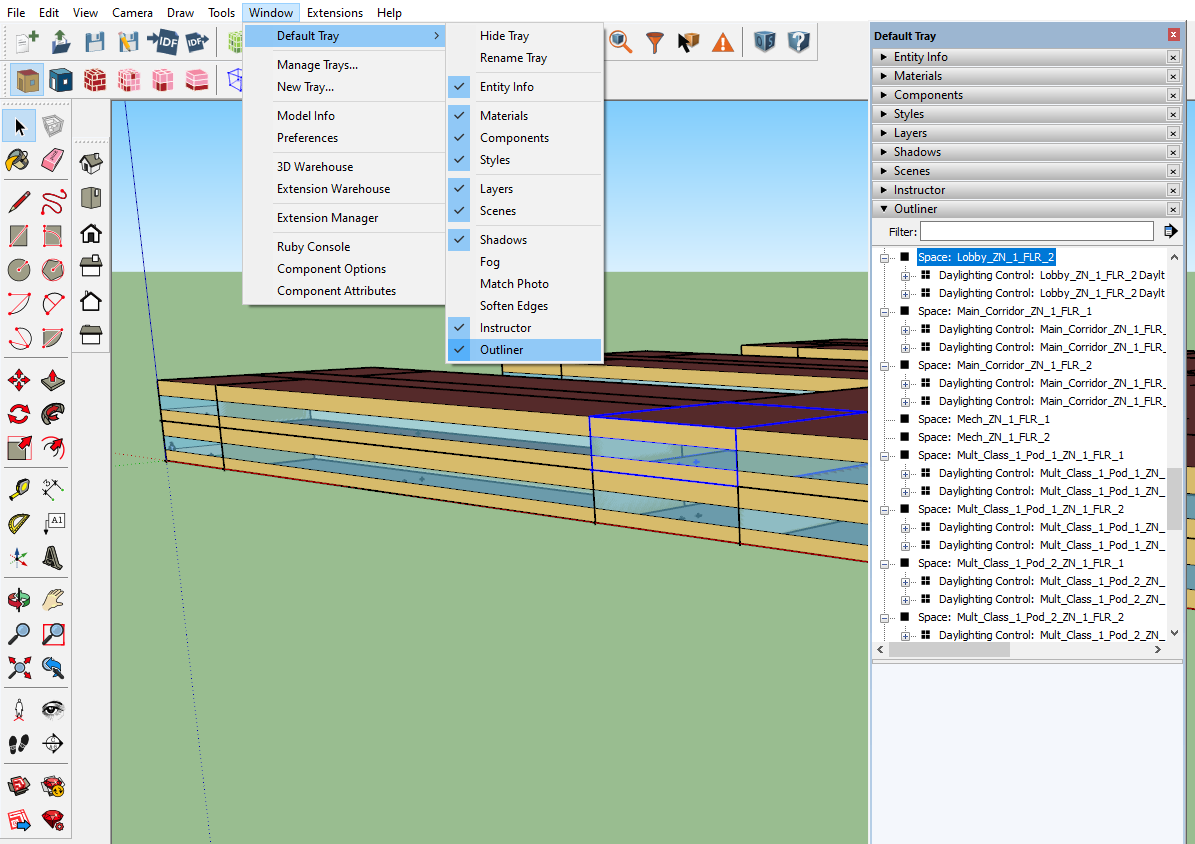Click the Export IDF icon
Screen dimensions: 1195x844
(196, 42)
